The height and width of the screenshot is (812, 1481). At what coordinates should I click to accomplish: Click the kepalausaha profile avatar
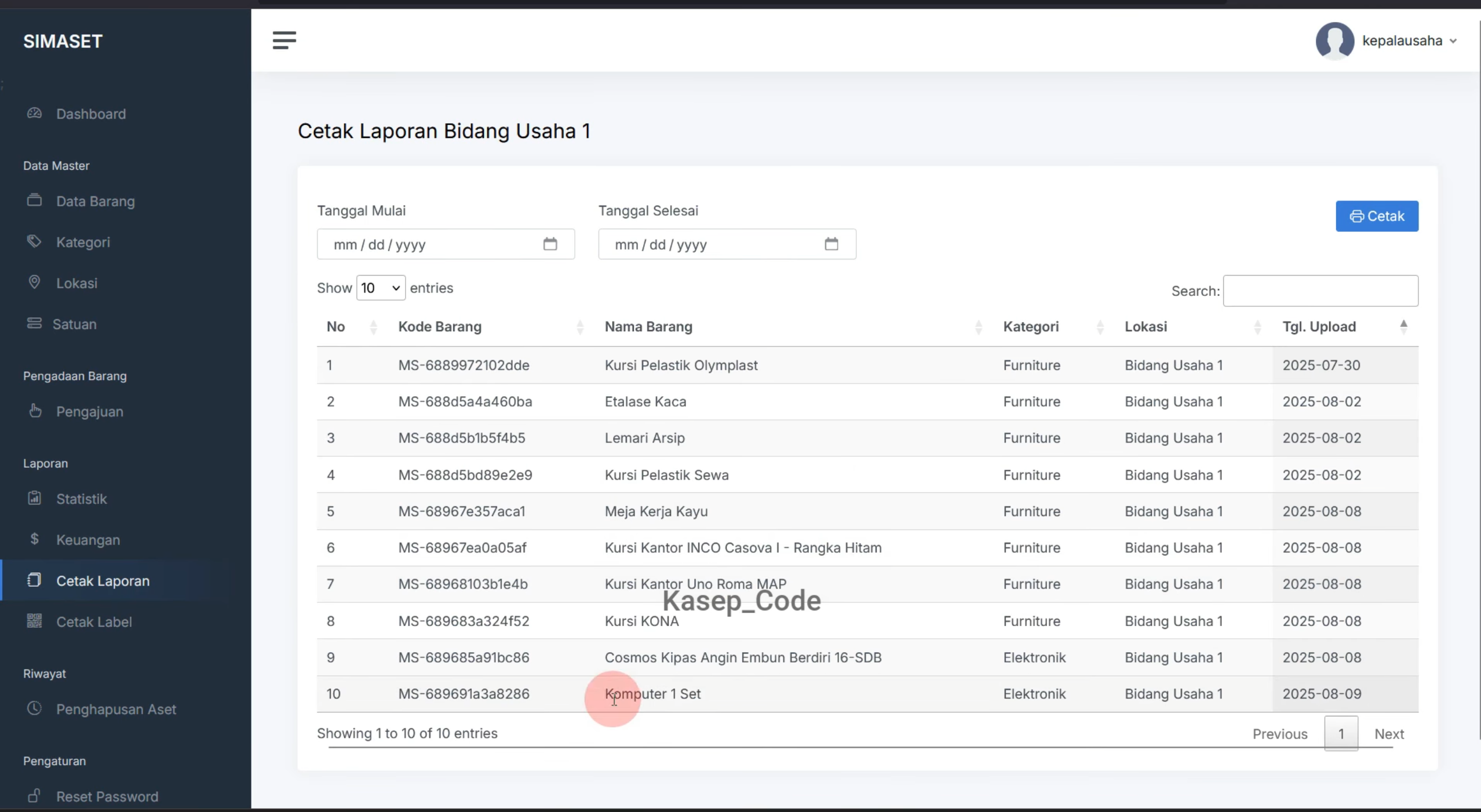click(x=1334, y=41)
